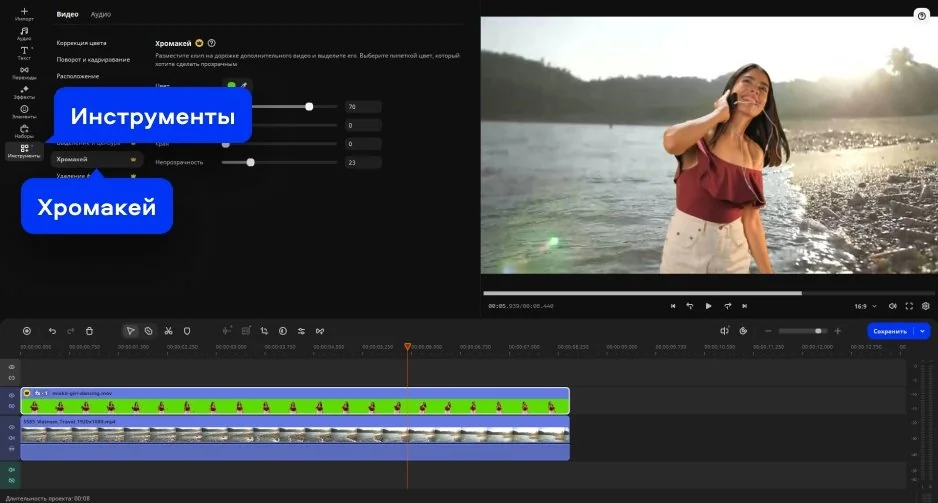Zoom out timeline with minus icon
The width and height of the screenshot is (938, 503).
[768, 331]
